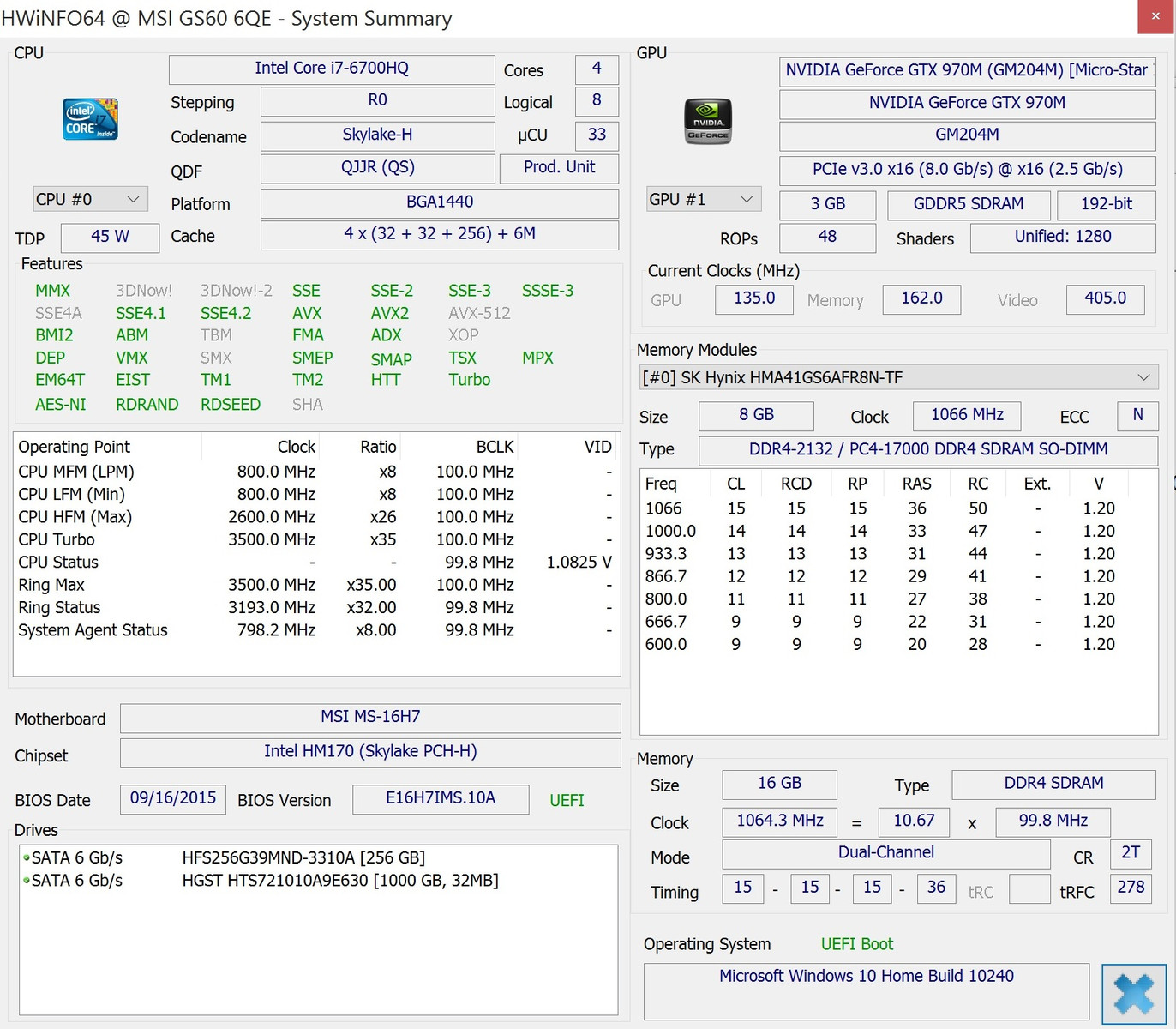Click the green status dot for the HFS256G39MND drive
Screen dimensions: 1176x1029
[27, 857]
